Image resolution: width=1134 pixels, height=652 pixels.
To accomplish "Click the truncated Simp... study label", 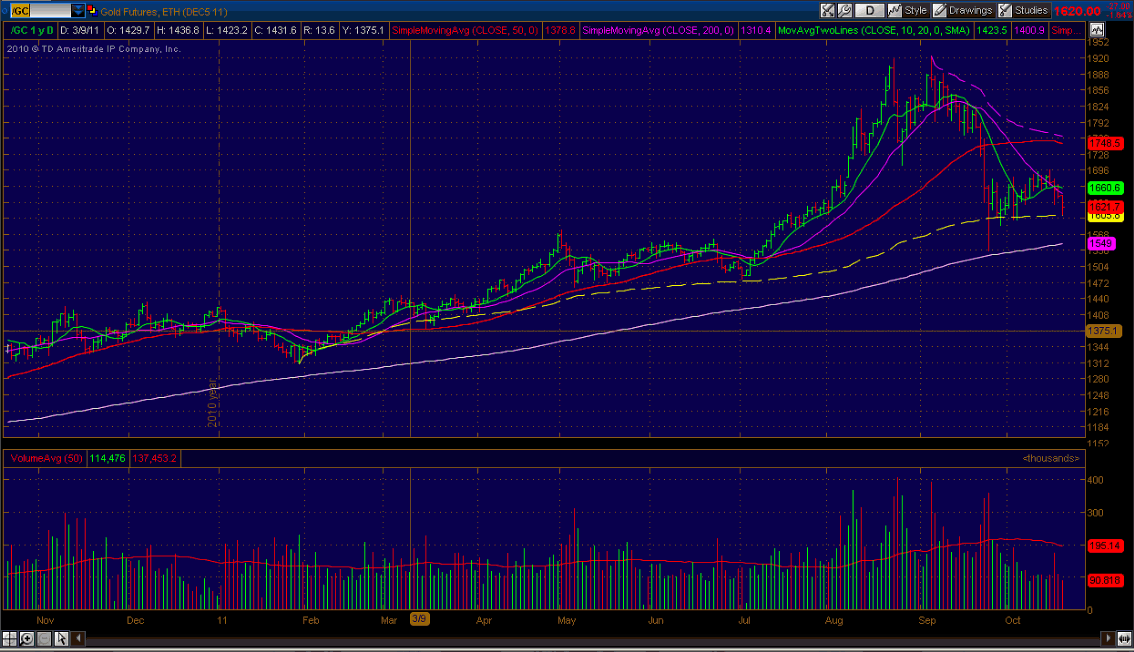I will pos(1065,30).
